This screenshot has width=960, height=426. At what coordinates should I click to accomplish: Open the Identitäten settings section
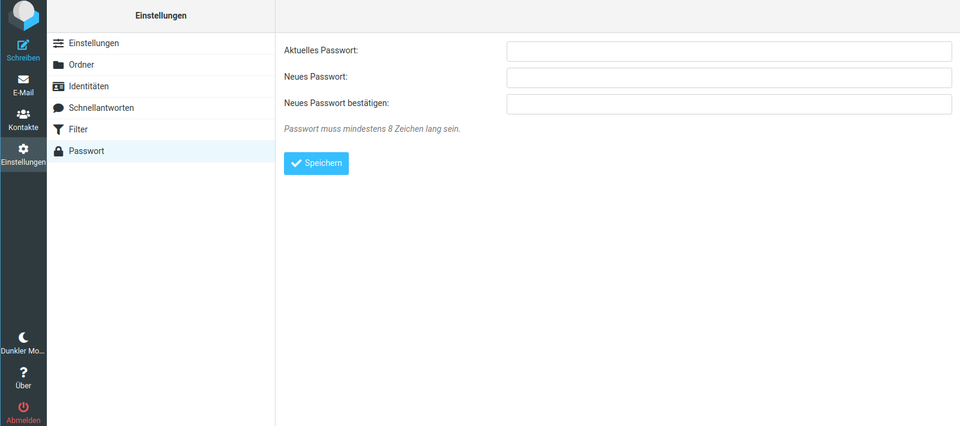(x=161, y=86)
